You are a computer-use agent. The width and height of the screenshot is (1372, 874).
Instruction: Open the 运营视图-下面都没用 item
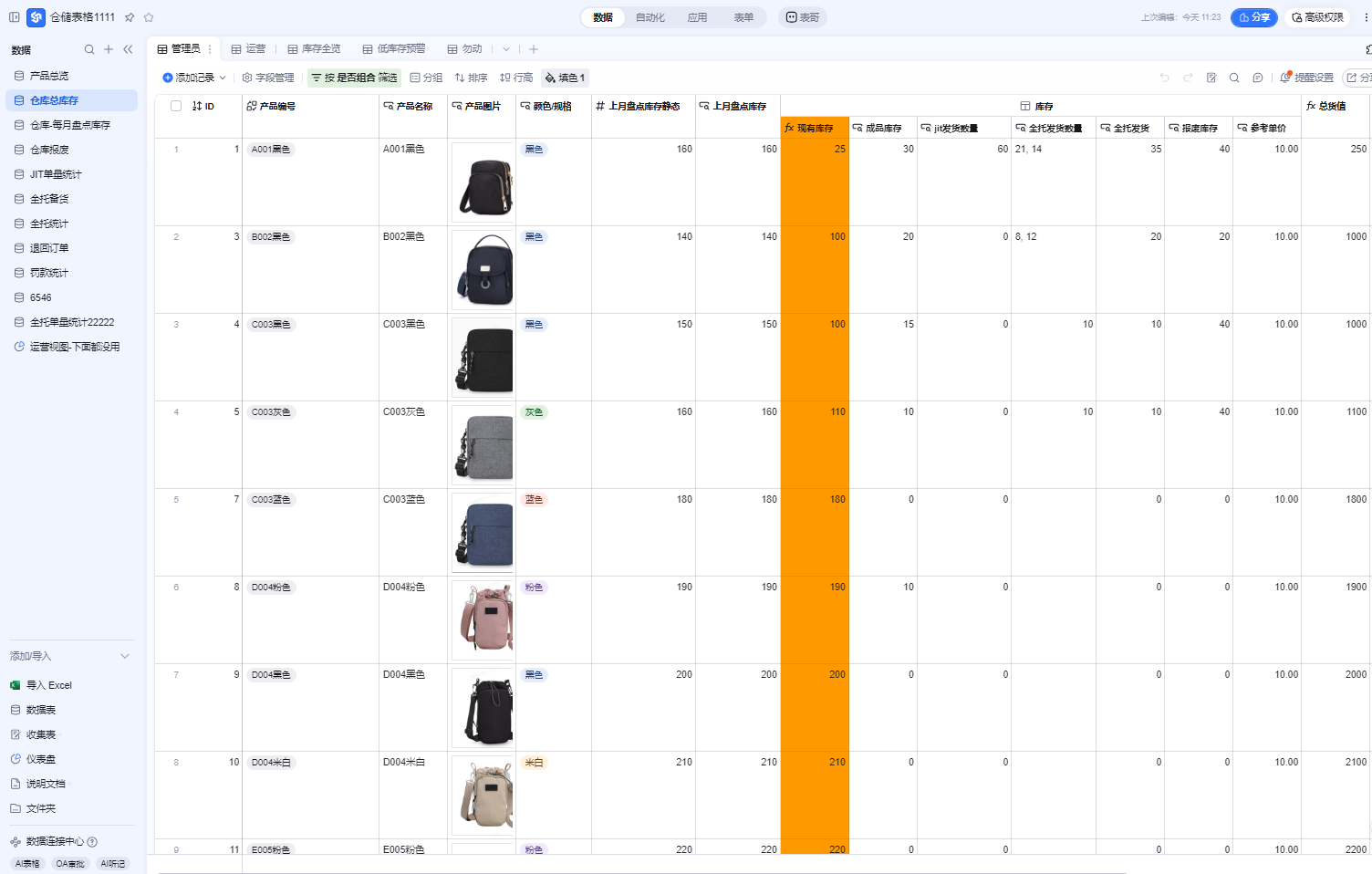click(71, 347)
